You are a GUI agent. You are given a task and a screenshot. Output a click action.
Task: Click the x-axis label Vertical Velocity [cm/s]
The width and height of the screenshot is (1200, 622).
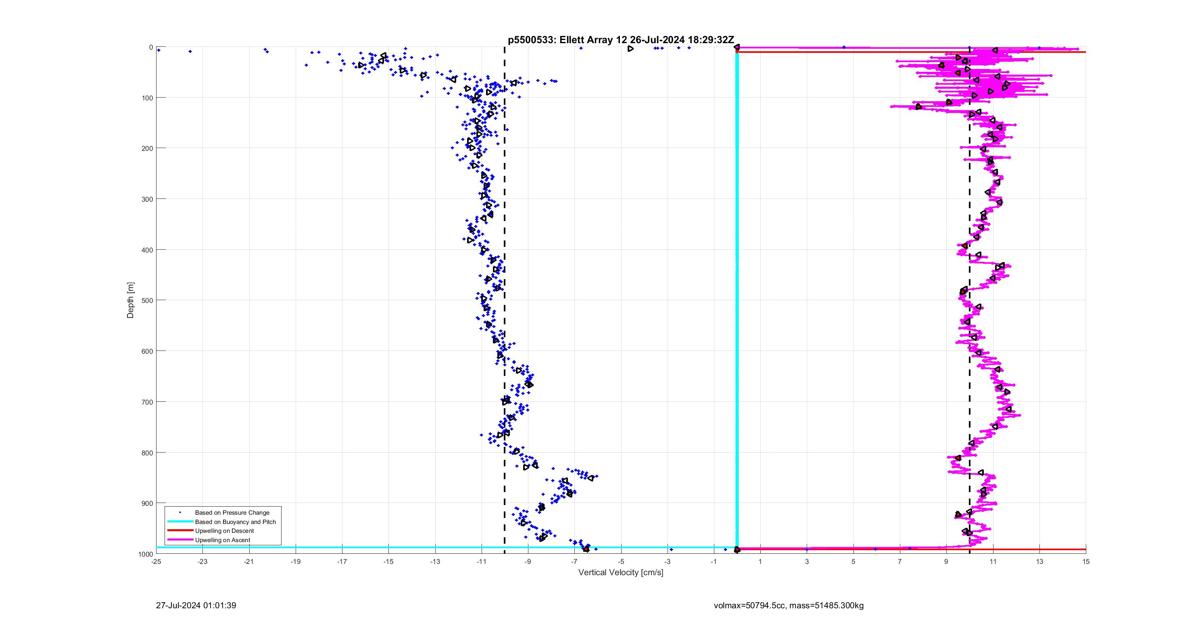click(621, 572)
